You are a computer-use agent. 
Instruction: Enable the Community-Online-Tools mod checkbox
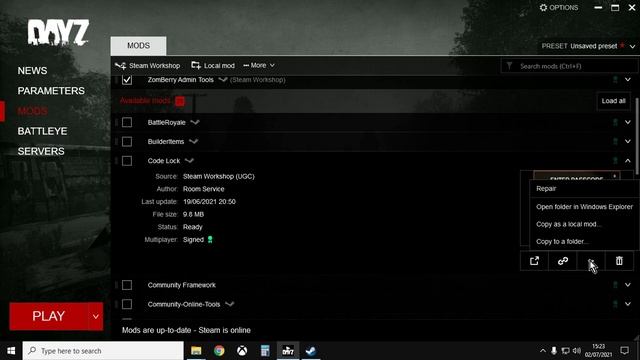pos(127,304)
